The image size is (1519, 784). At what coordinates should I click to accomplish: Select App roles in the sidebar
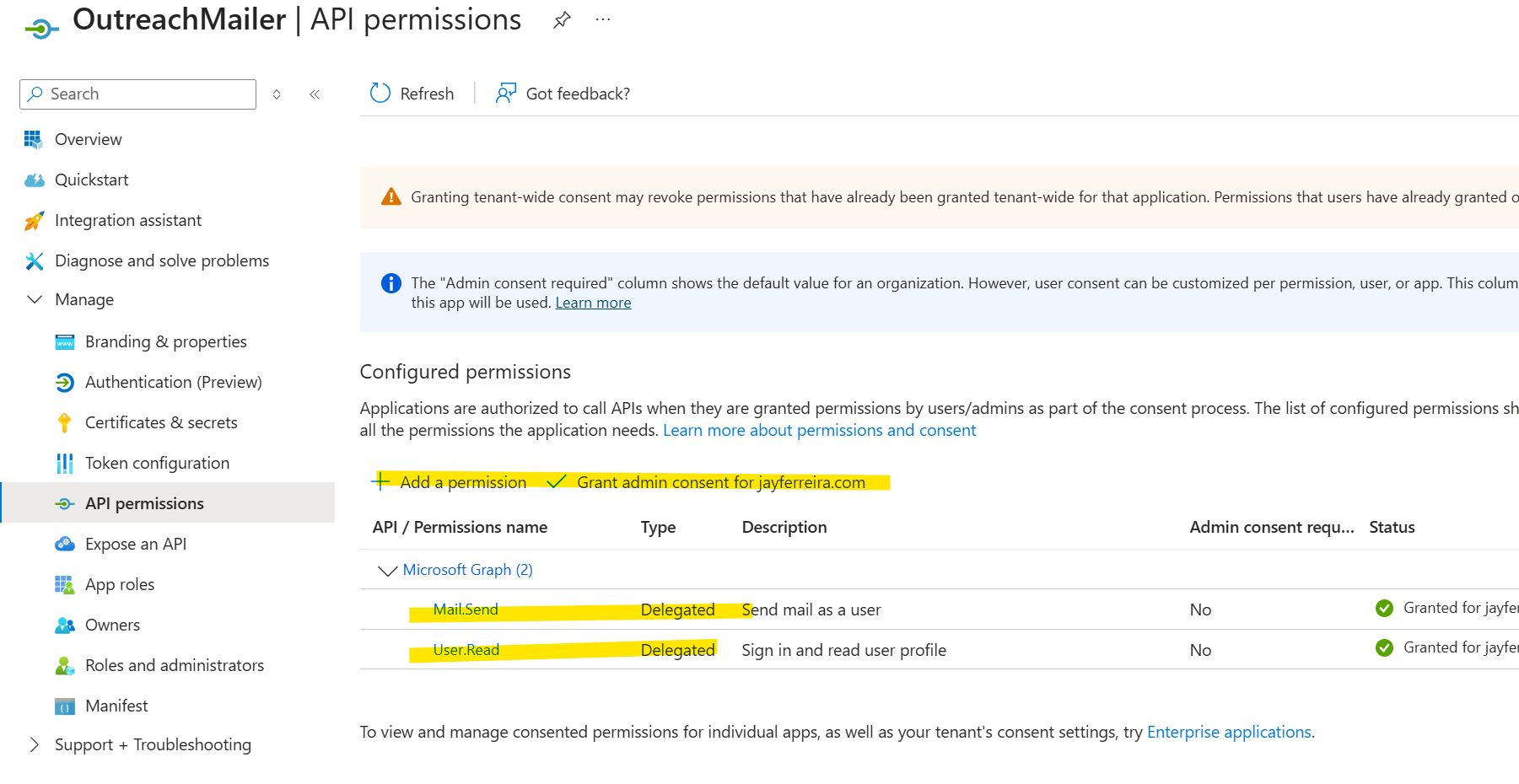(x=119, y=584)
